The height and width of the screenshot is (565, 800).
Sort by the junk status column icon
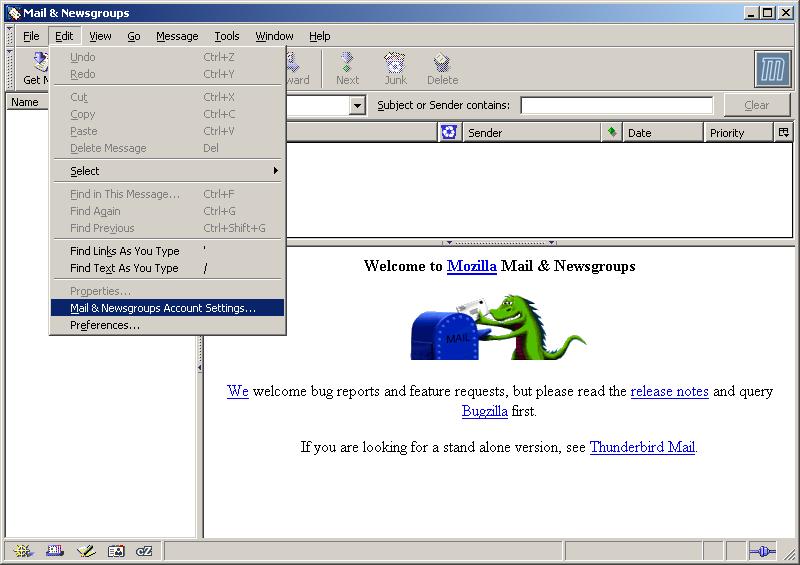click(449, 132)
